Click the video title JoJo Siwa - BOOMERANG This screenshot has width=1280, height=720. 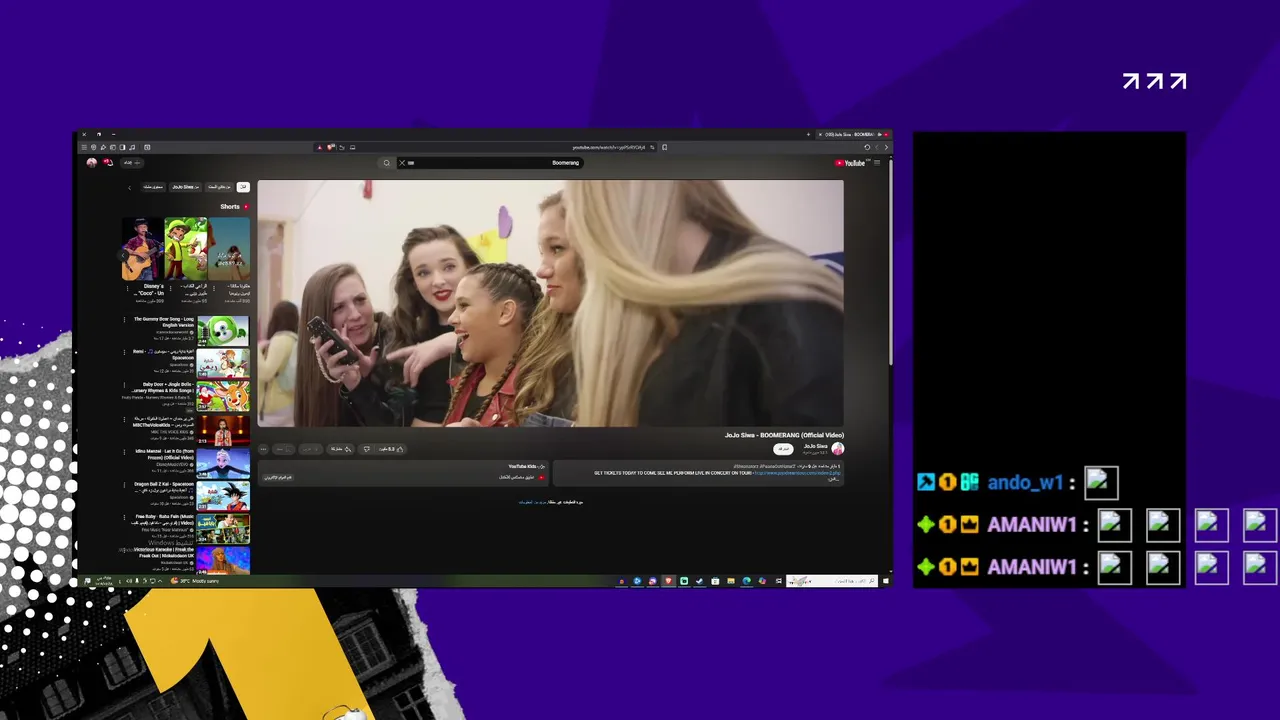(785, 436)
